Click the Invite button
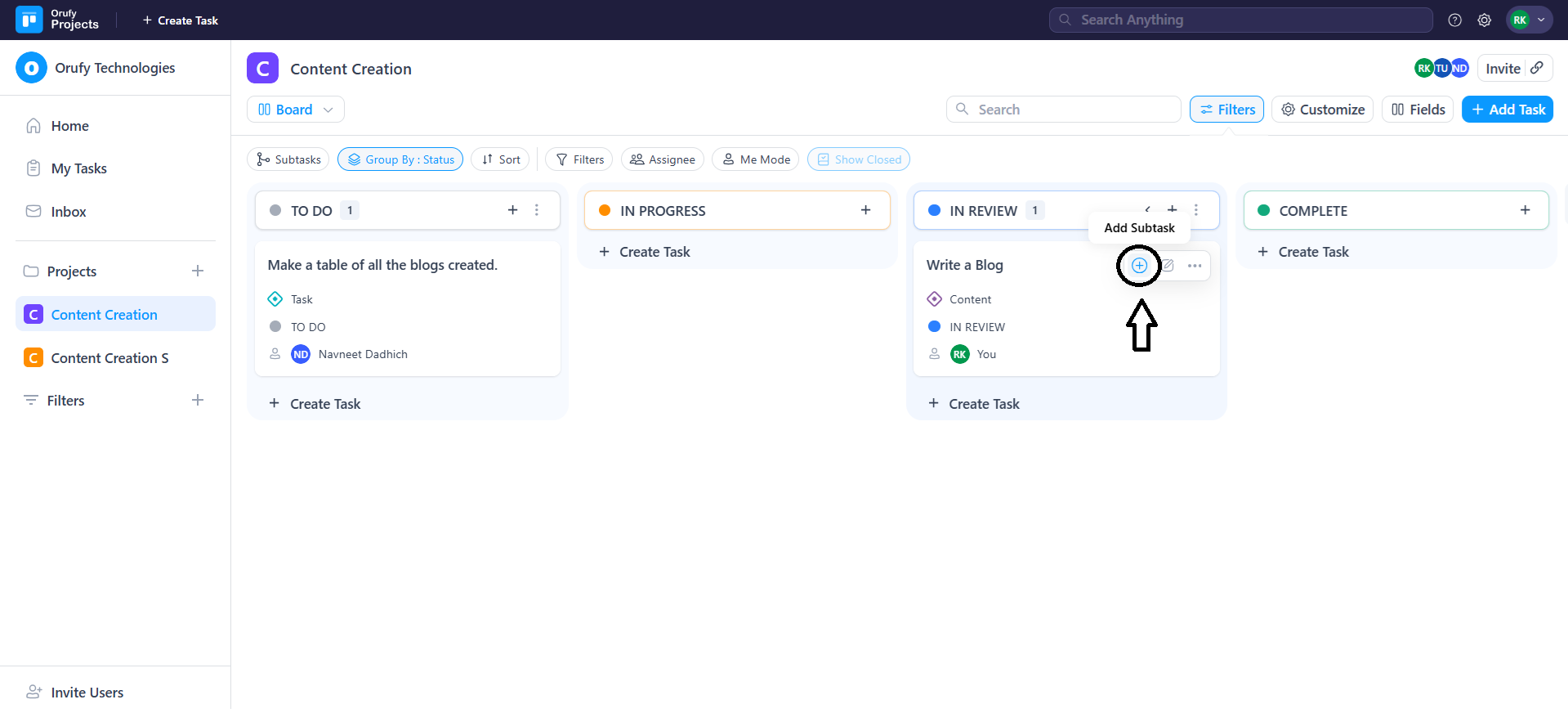Image resolution: width=1568 pixels, height=713 pixels. (x=1503, y=69)
